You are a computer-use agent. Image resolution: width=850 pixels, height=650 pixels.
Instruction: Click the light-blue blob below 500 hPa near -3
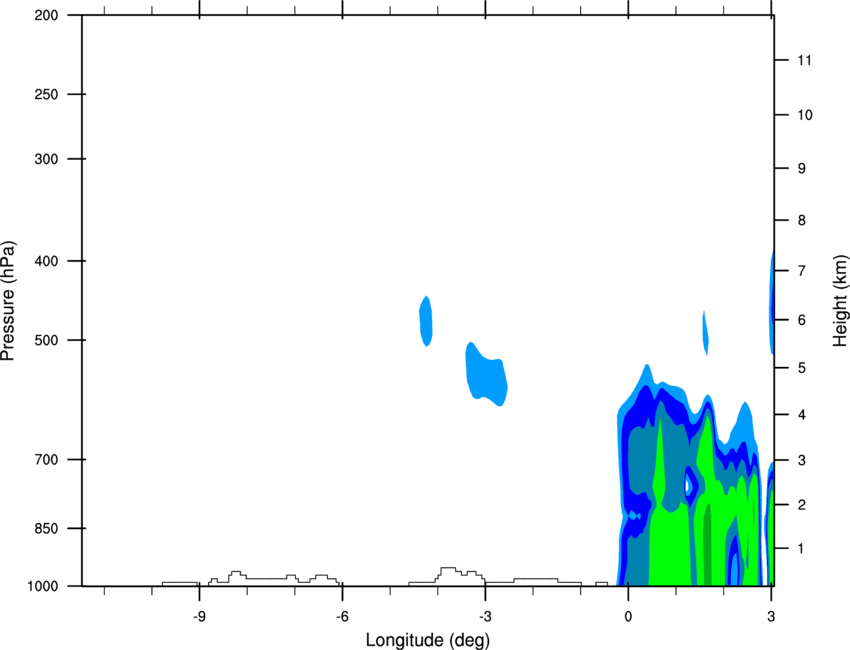point(486,375)
